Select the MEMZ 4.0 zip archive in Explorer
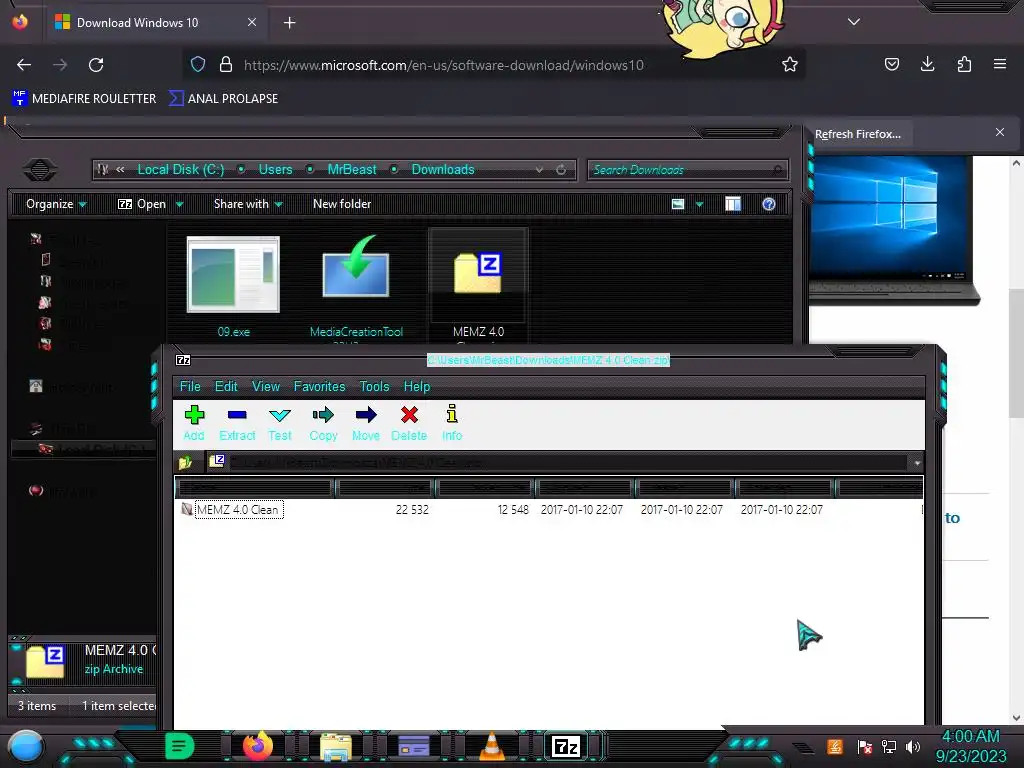Viewport: 1024px width, 768px height. tap(478, 285)
